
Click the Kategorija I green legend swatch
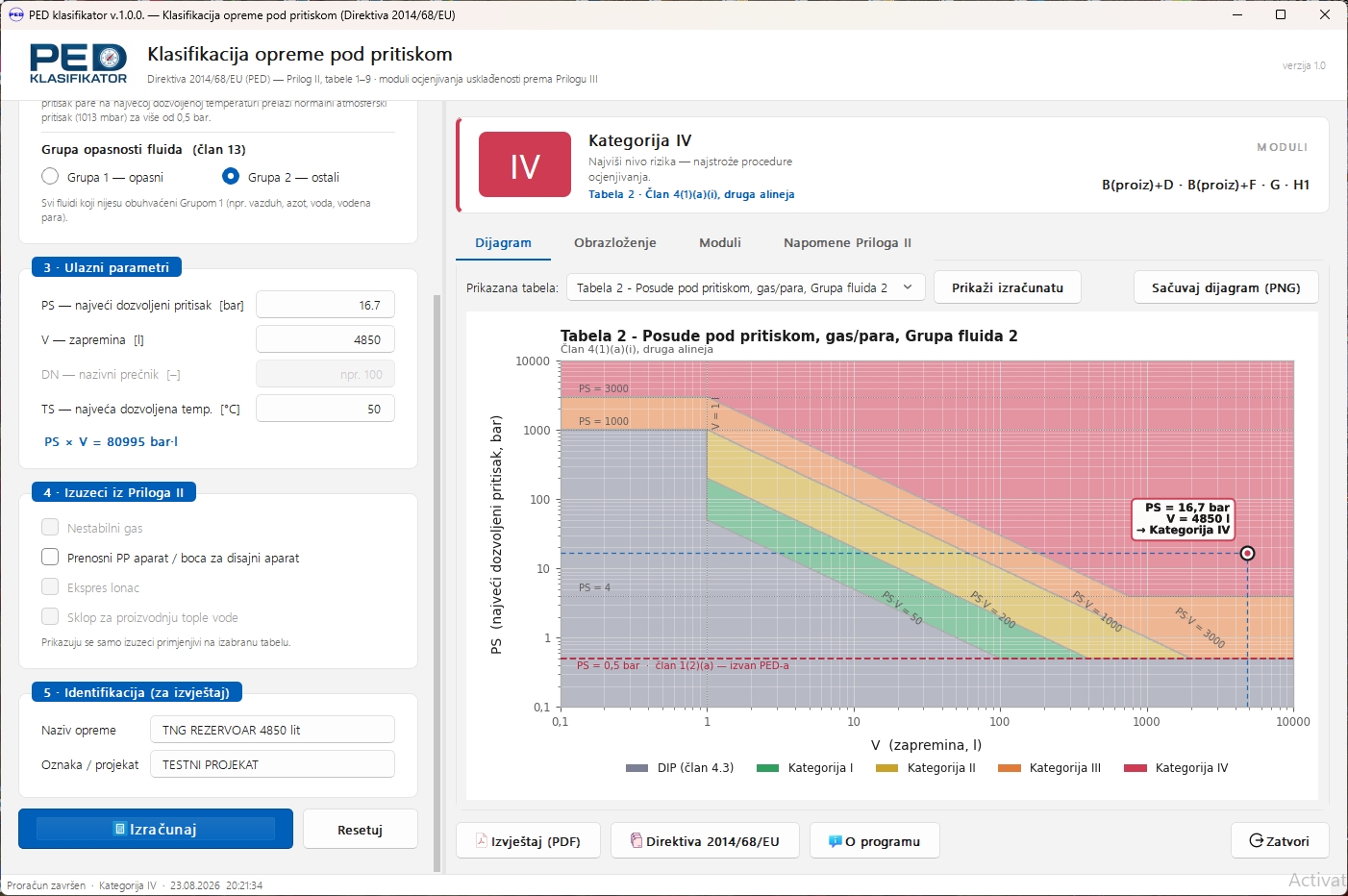767,768
